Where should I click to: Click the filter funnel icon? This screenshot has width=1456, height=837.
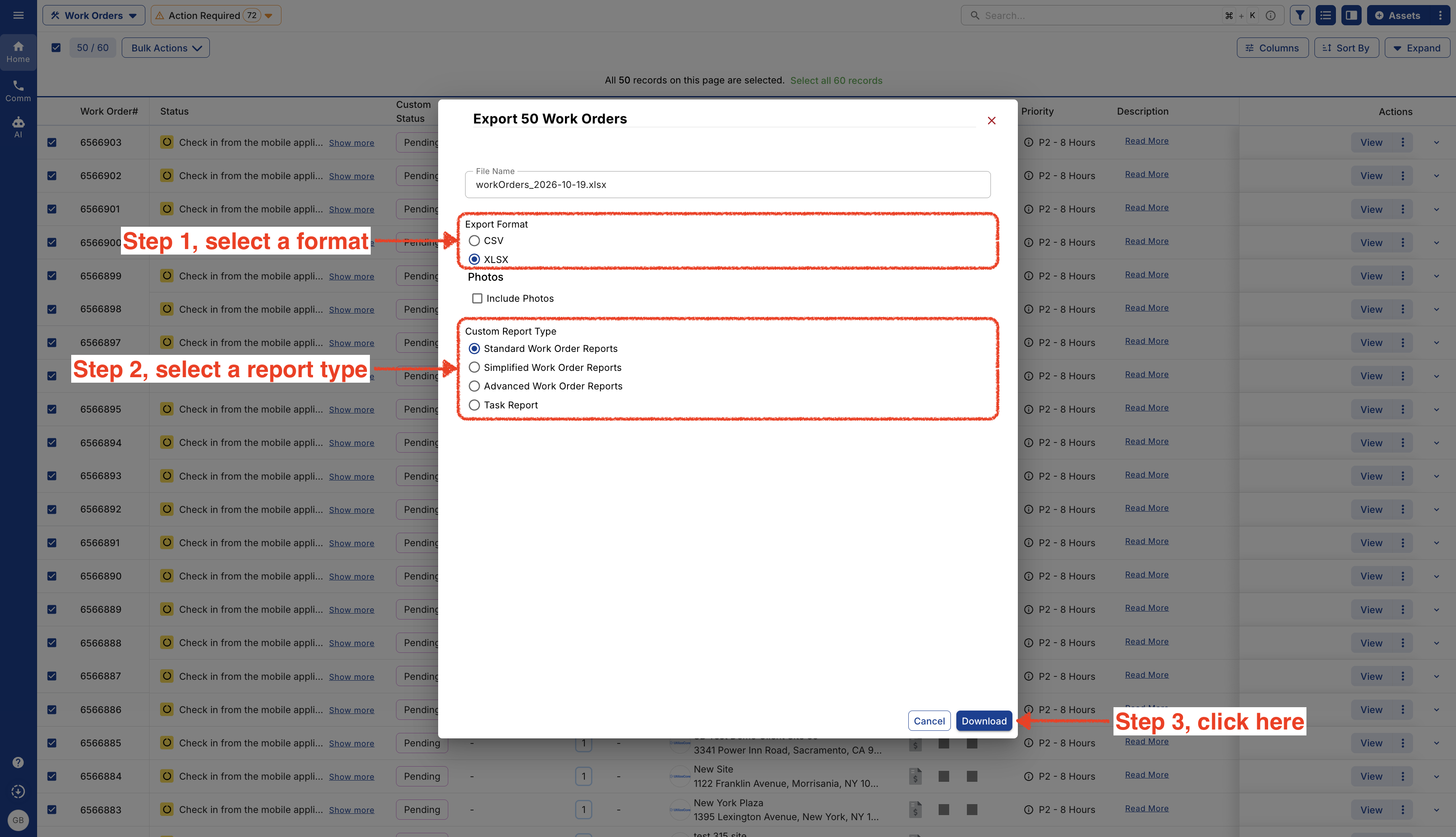tap(1300, 16)
